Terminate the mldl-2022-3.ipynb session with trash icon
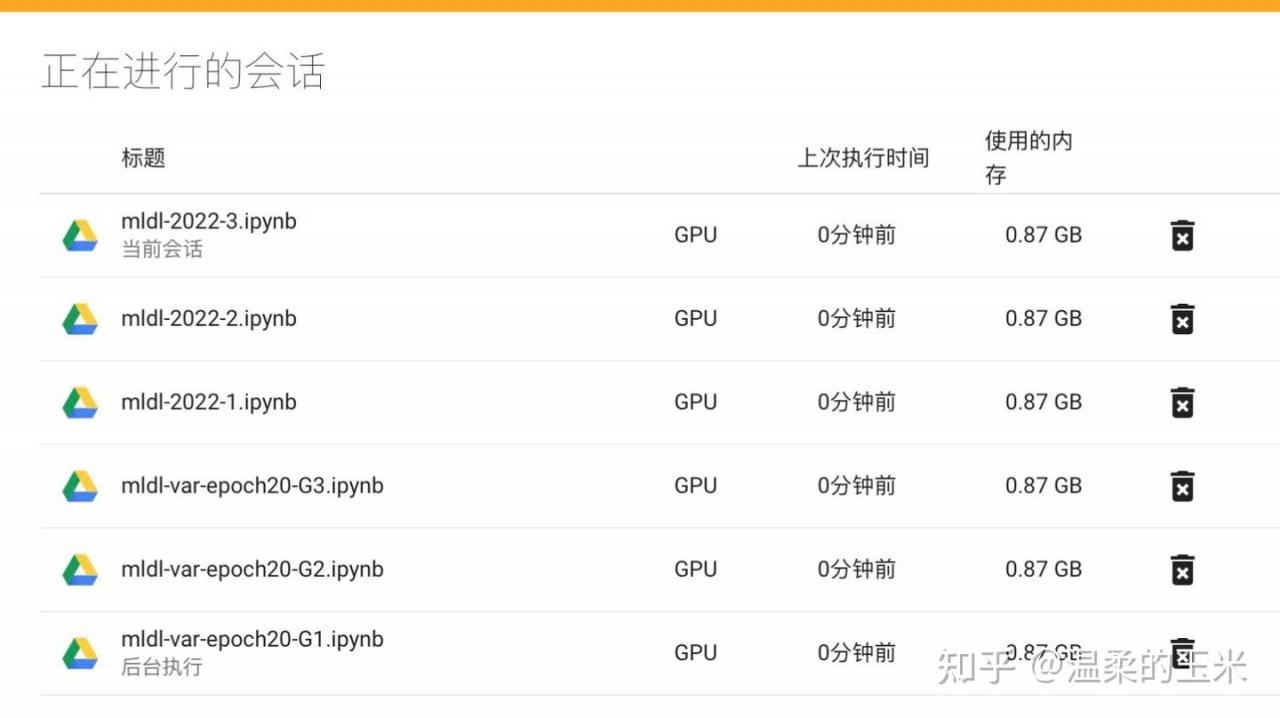 [x=1182, y=236]
